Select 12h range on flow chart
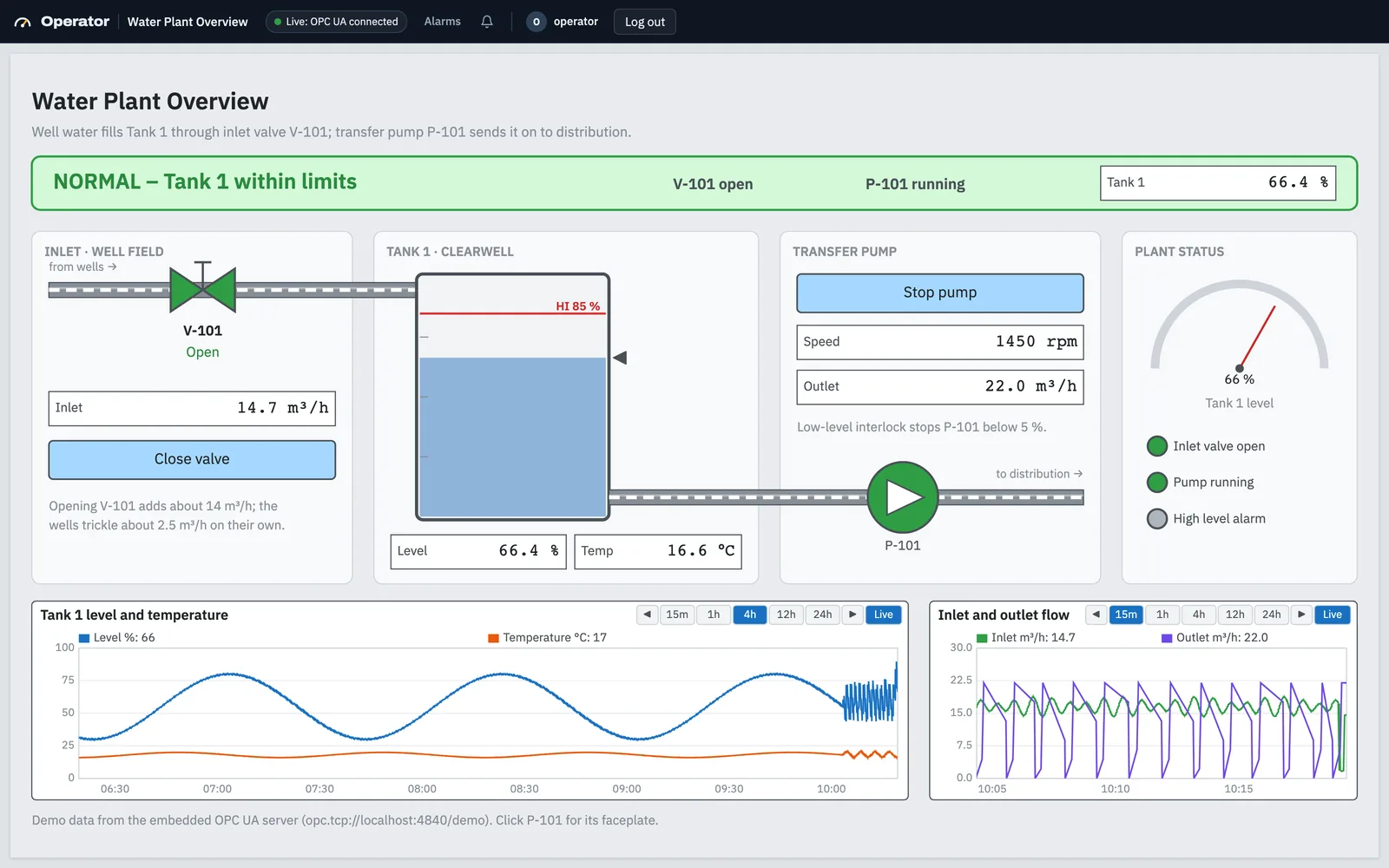 tap(1235, 615)
